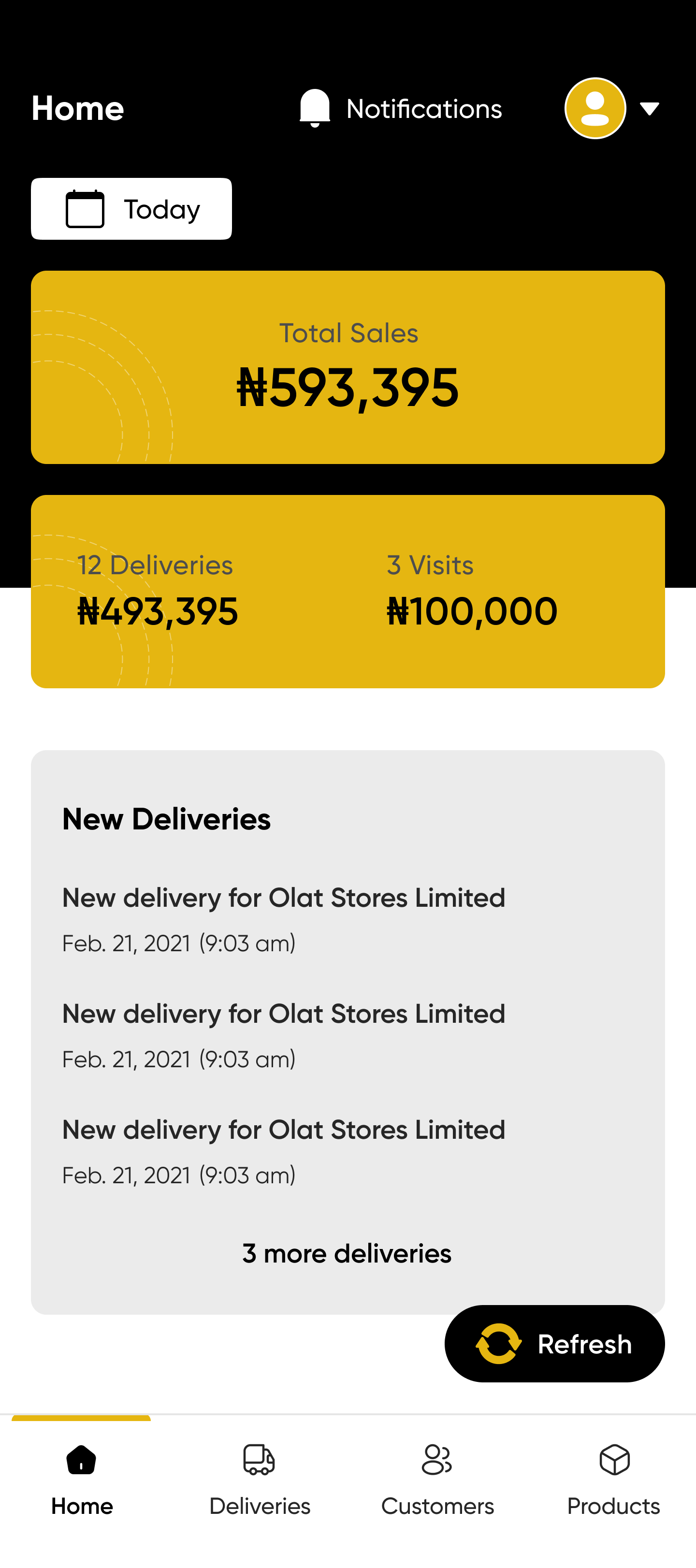696x1568 pixels.
Task: Tap the Products box icon
Action: (x=614, y=1459)
